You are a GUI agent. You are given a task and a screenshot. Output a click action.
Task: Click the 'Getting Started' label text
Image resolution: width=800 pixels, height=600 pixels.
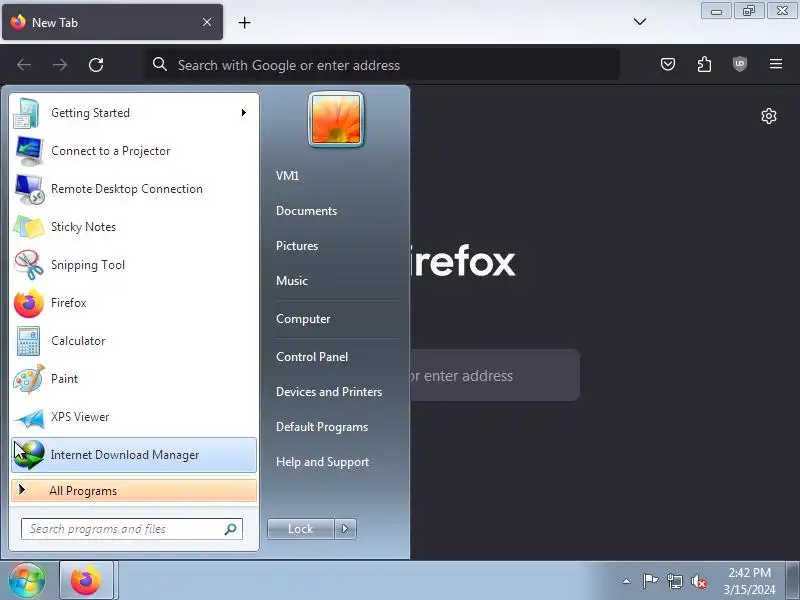tap(90, 113)
